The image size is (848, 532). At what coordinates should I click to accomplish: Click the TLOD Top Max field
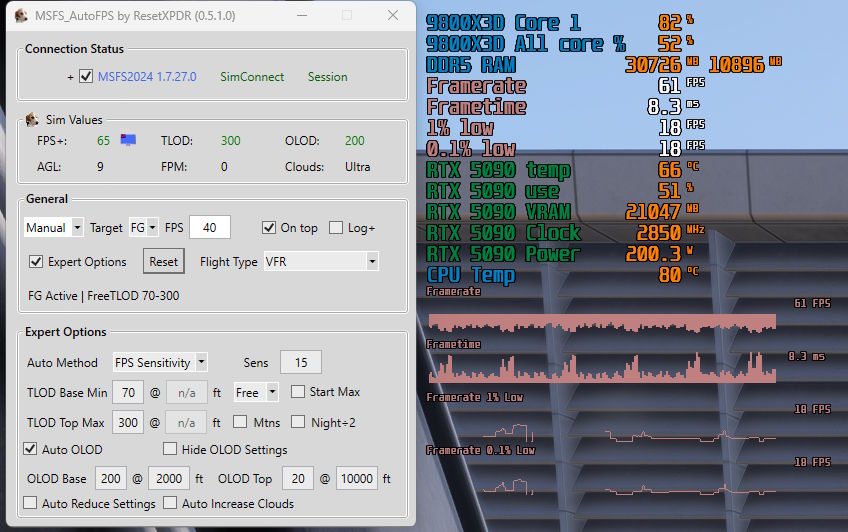128,422
